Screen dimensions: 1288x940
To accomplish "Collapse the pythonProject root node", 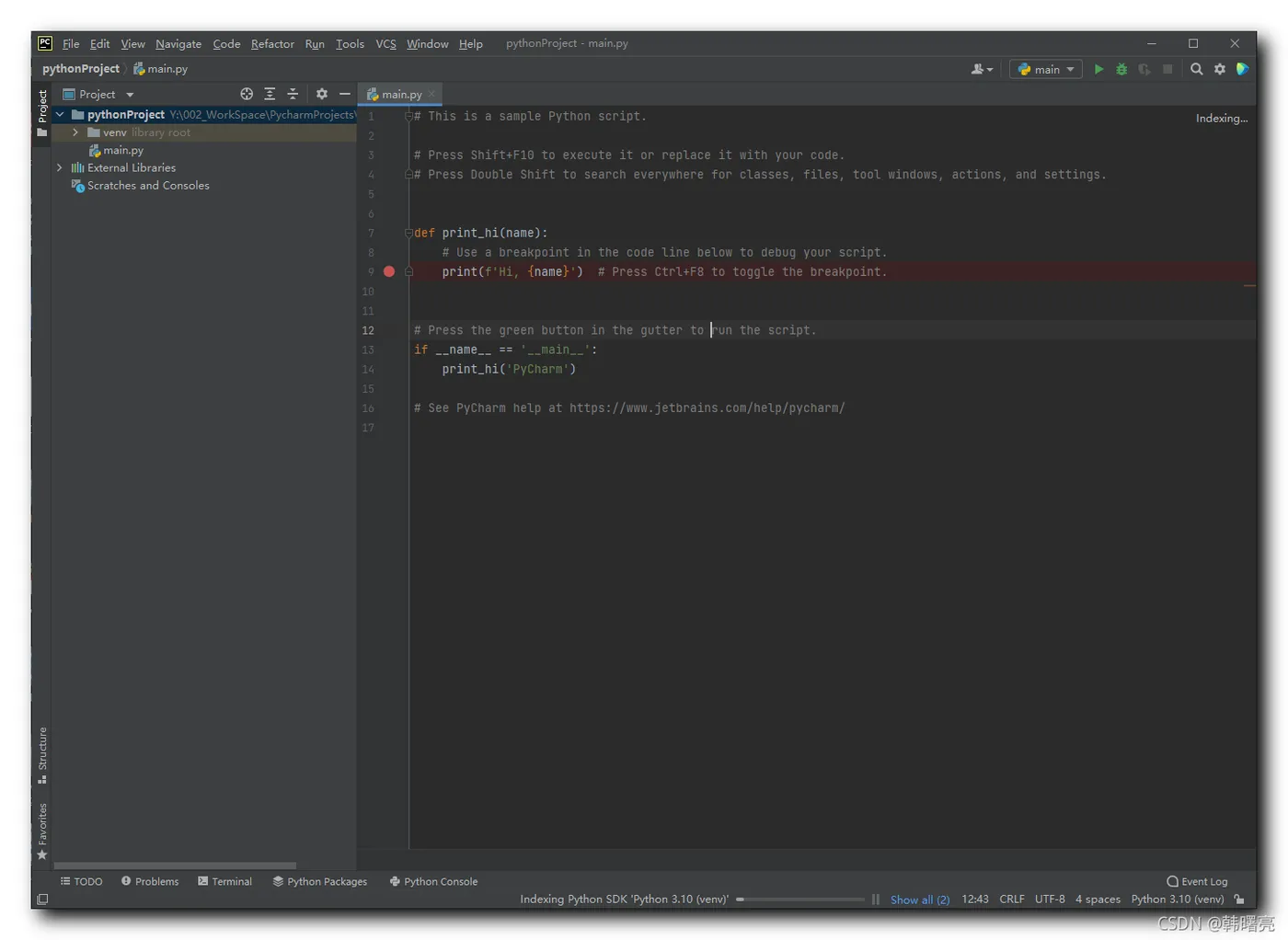I will [x=60, y=115].
